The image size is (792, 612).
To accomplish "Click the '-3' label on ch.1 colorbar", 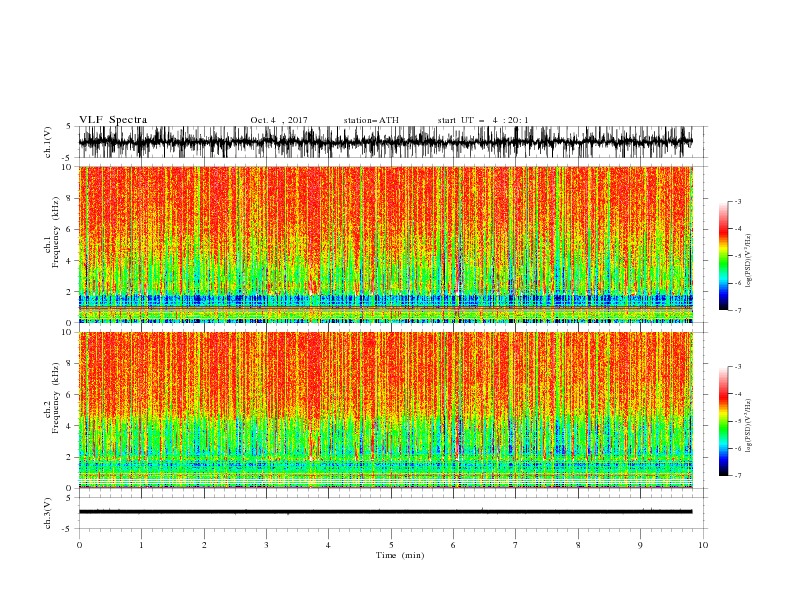I will 738,201.
